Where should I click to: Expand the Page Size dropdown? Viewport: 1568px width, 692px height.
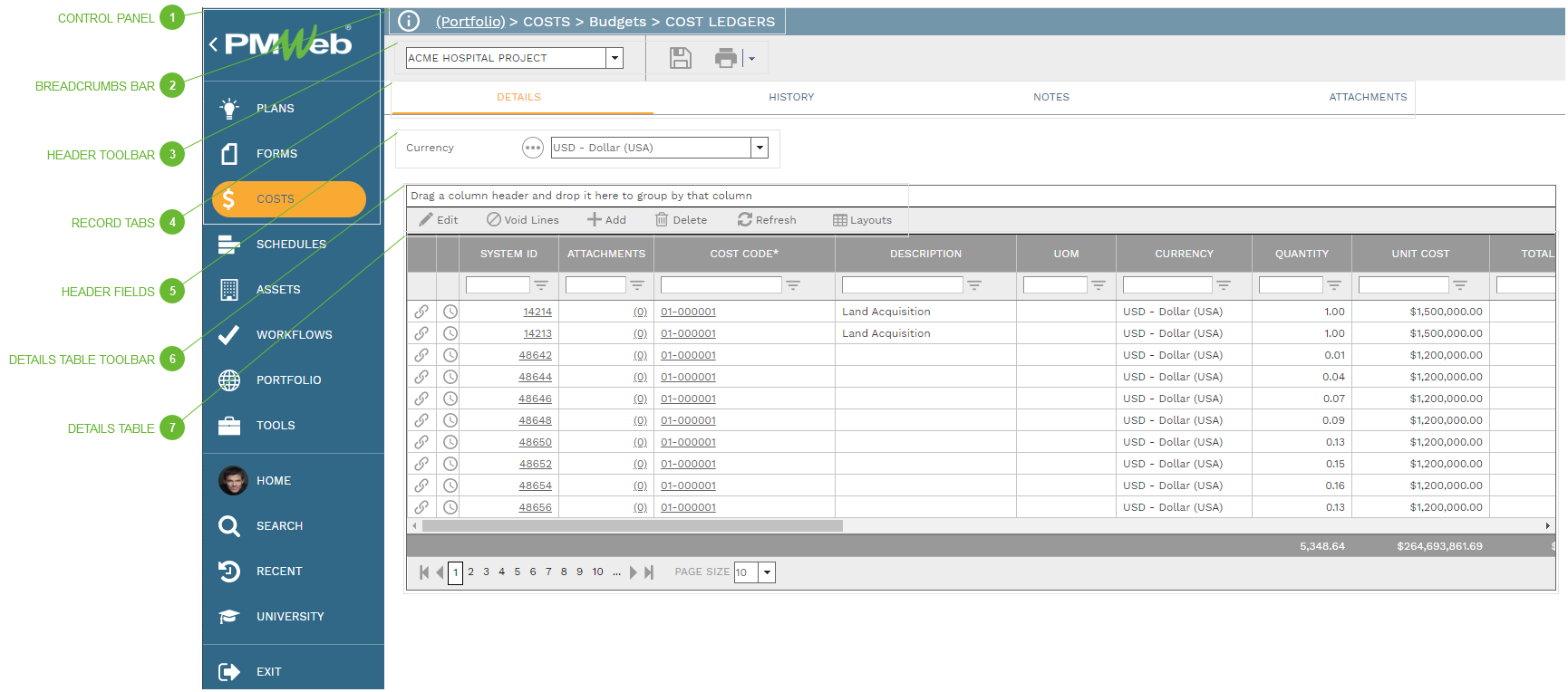768,572
